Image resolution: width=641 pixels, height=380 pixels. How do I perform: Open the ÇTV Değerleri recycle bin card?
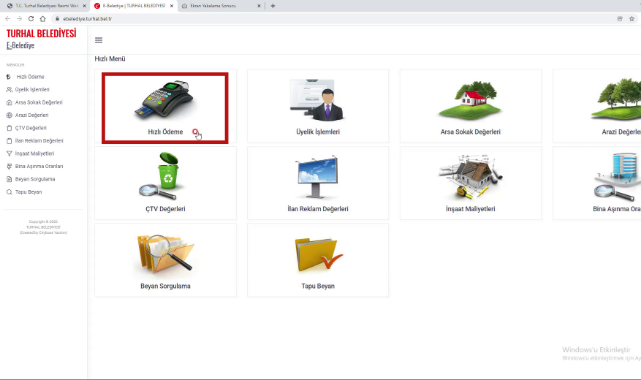coord(165,183)
